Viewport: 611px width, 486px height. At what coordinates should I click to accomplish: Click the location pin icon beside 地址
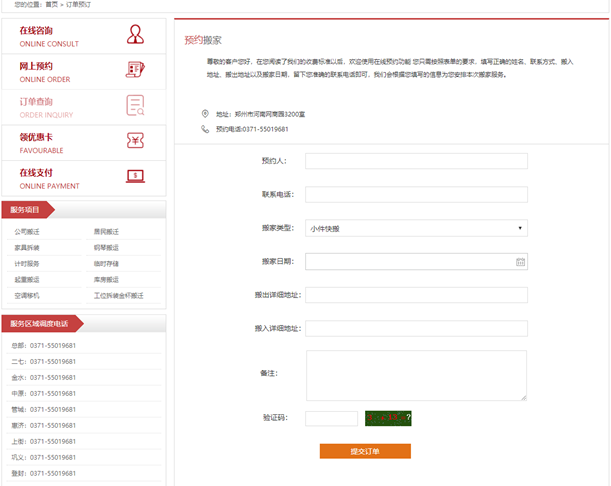pyautogui.click(x=205, y=114)
